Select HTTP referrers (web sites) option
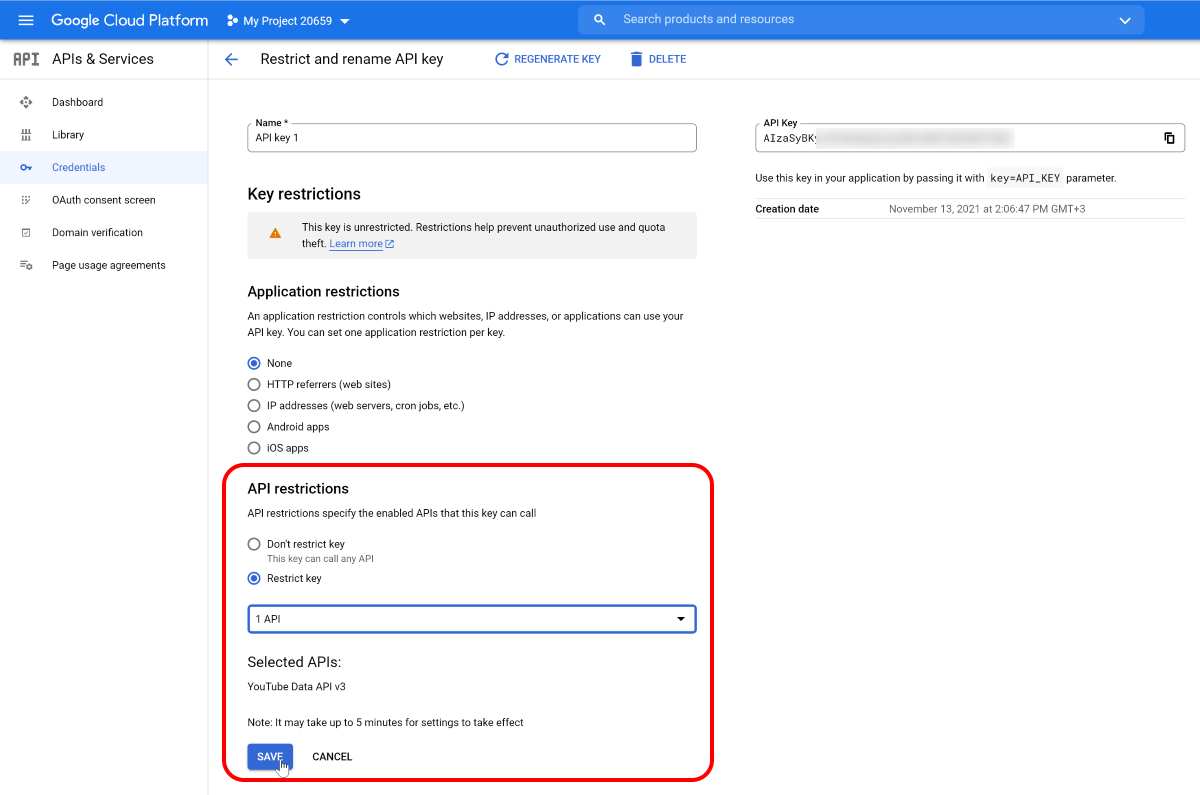 [254, 384]
